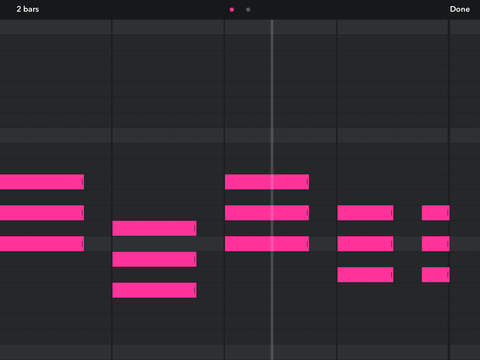
Task: Select top note of the final short chord
Action: tap(436, 213)
